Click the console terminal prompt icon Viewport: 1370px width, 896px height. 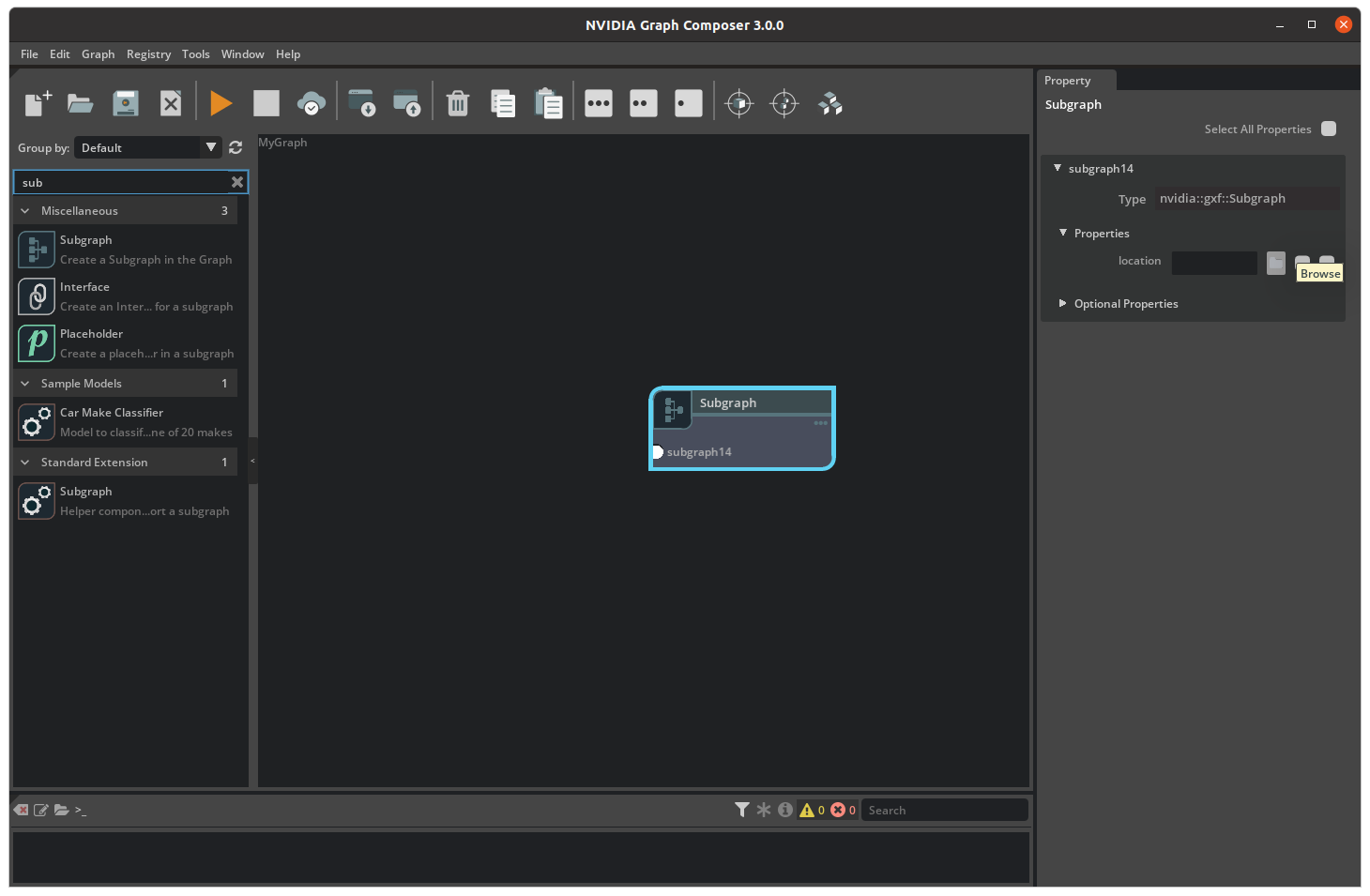coord(81,810)
